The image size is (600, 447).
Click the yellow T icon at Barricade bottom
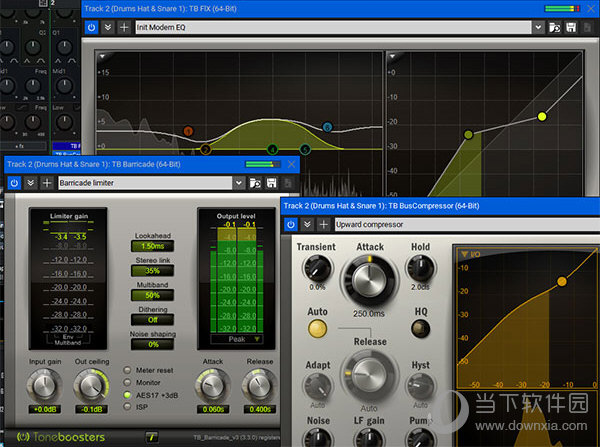[151, 435]
